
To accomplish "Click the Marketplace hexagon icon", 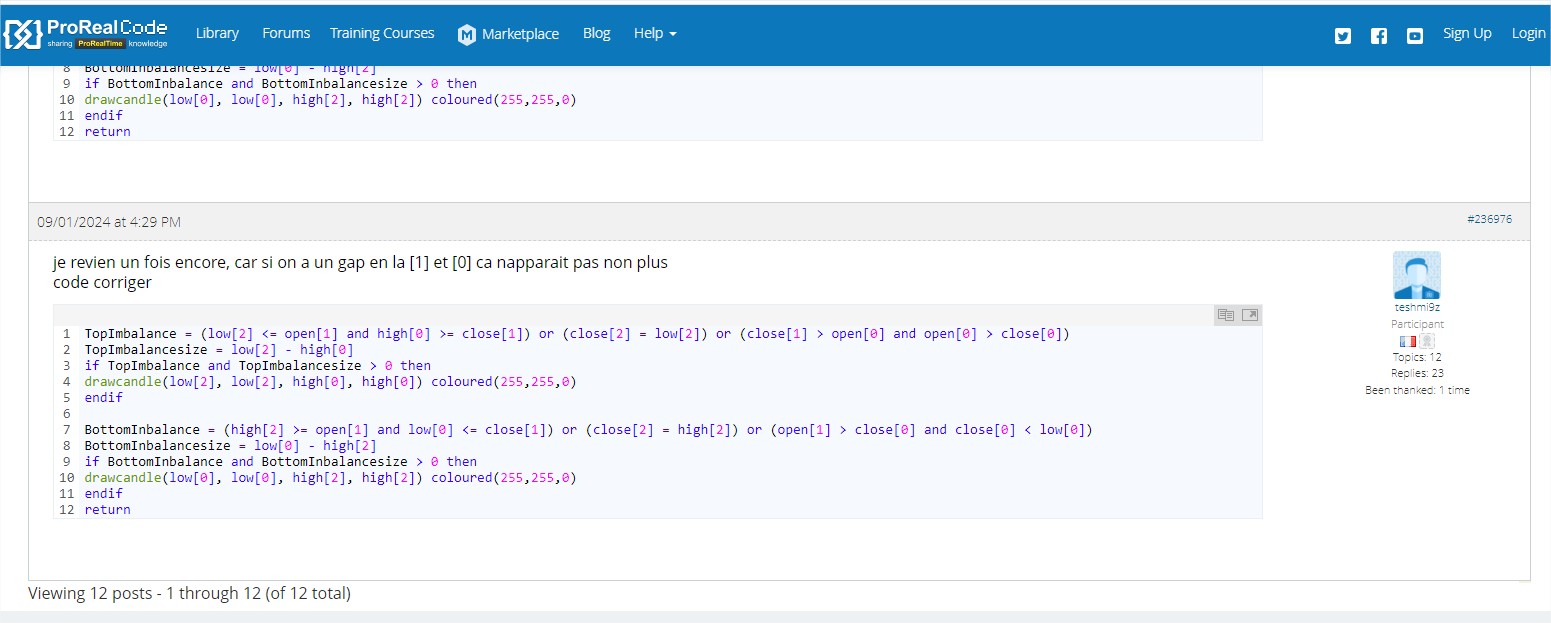I will tap(467, 35).
